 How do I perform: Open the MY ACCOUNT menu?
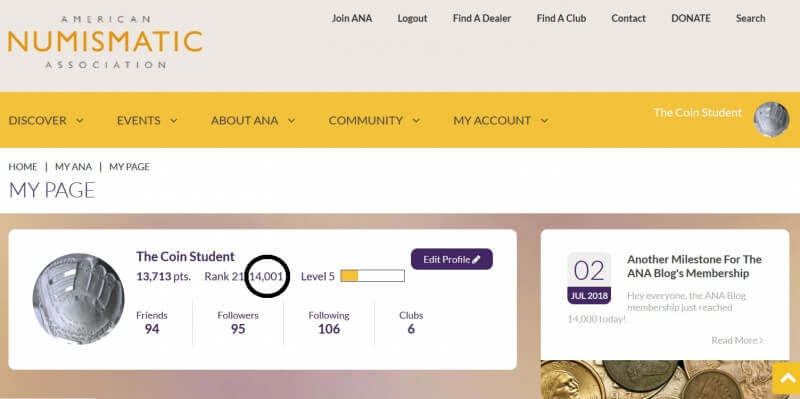[501, 121]
